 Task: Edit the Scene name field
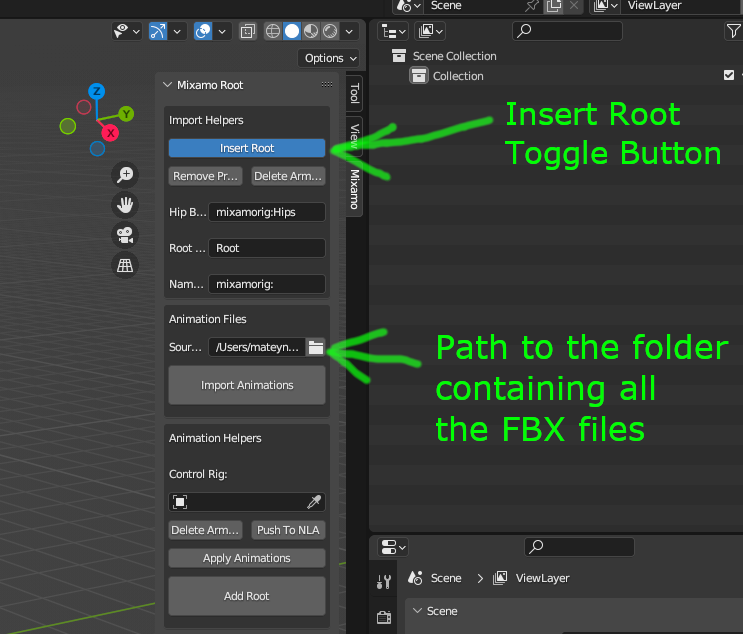tap(474, 6)
